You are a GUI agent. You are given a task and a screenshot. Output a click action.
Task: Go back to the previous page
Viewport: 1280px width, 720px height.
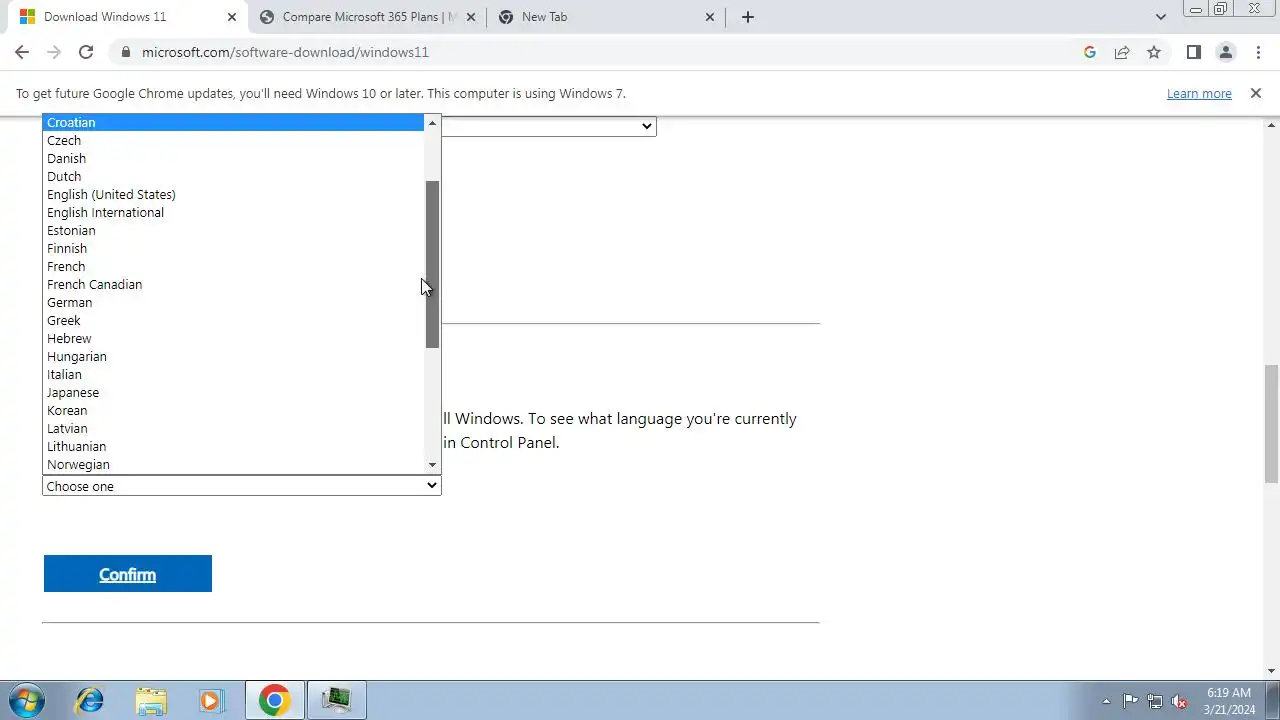click(x=22, y=52)
